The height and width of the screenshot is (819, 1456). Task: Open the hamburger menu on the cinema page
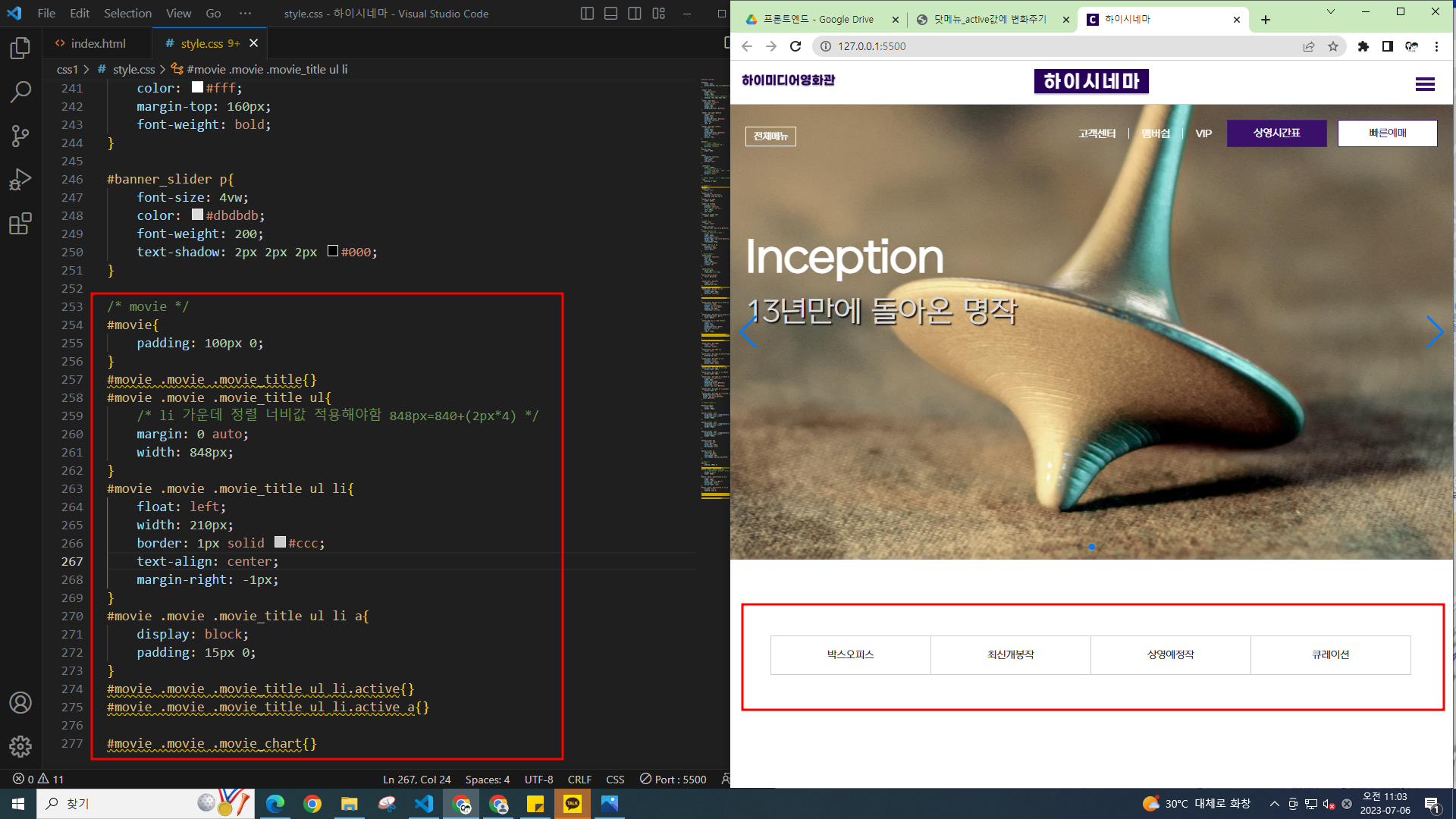(x=1425, y=84)
